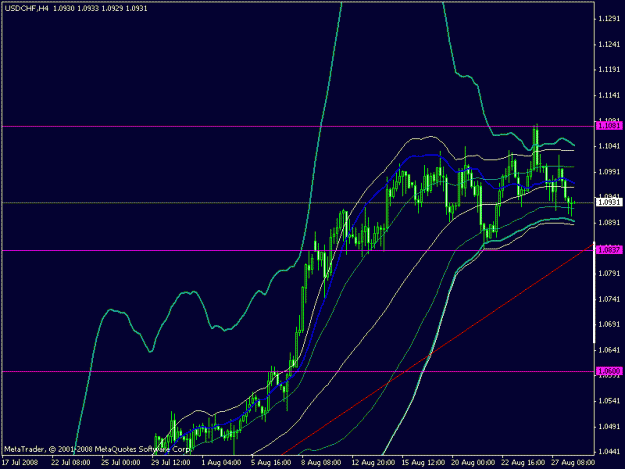
Task: Click the 25 Jul 00:00 time label
Action: [120, 462]
